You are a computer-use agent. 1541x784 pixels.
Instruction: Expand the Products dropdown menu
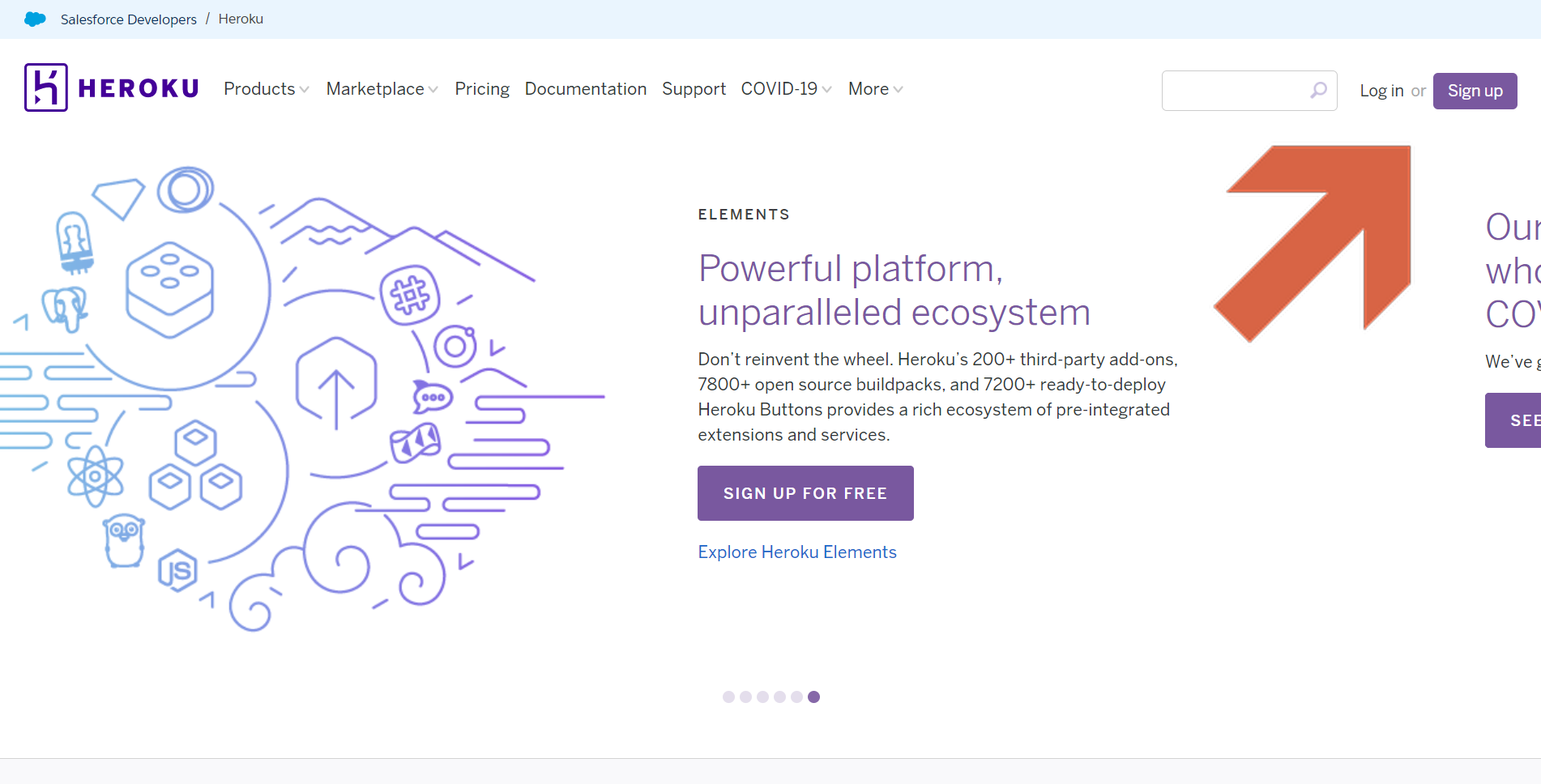tap(267, 89)
